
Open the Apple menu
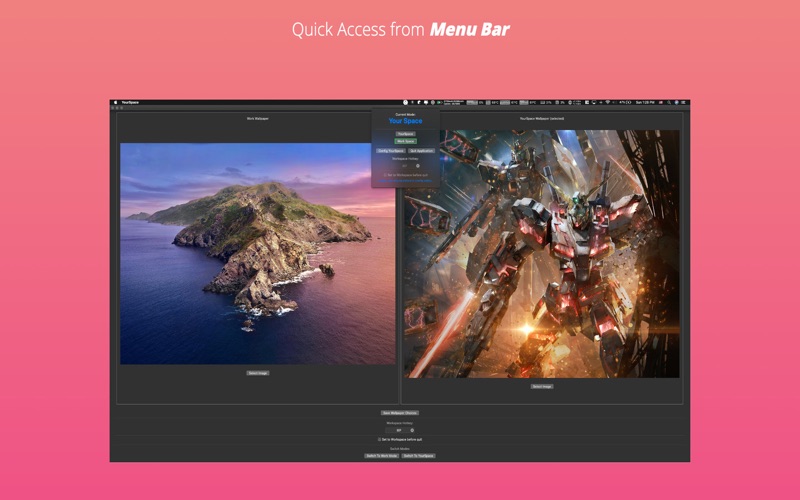pos(115,103)
